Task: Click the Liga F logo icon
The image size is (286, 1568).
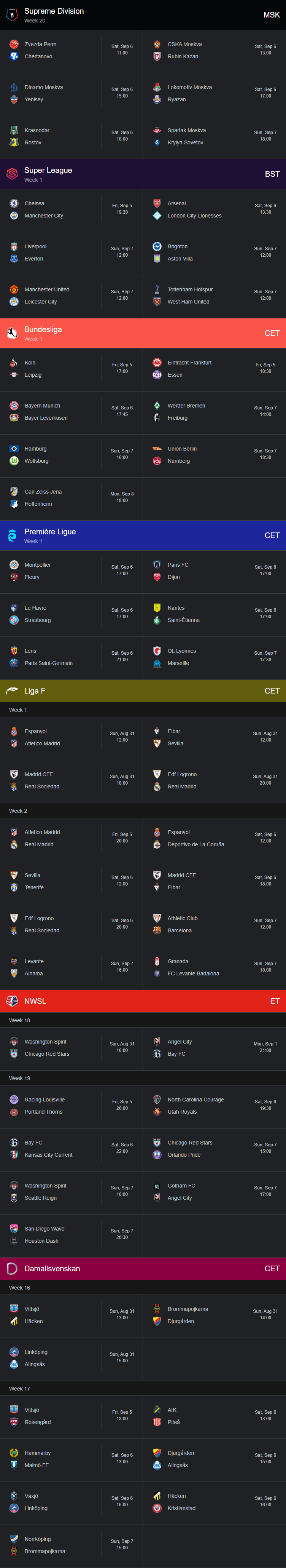Action: 12,691
